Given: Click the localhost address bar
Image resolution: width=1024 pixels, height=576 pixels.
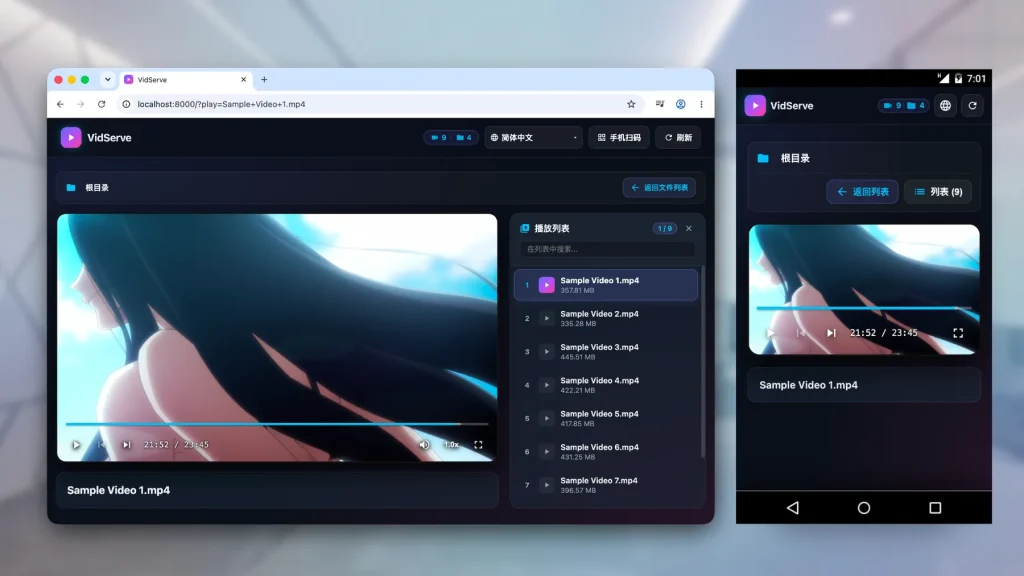Looking at the screenshot, I should [x=379, y=104].
